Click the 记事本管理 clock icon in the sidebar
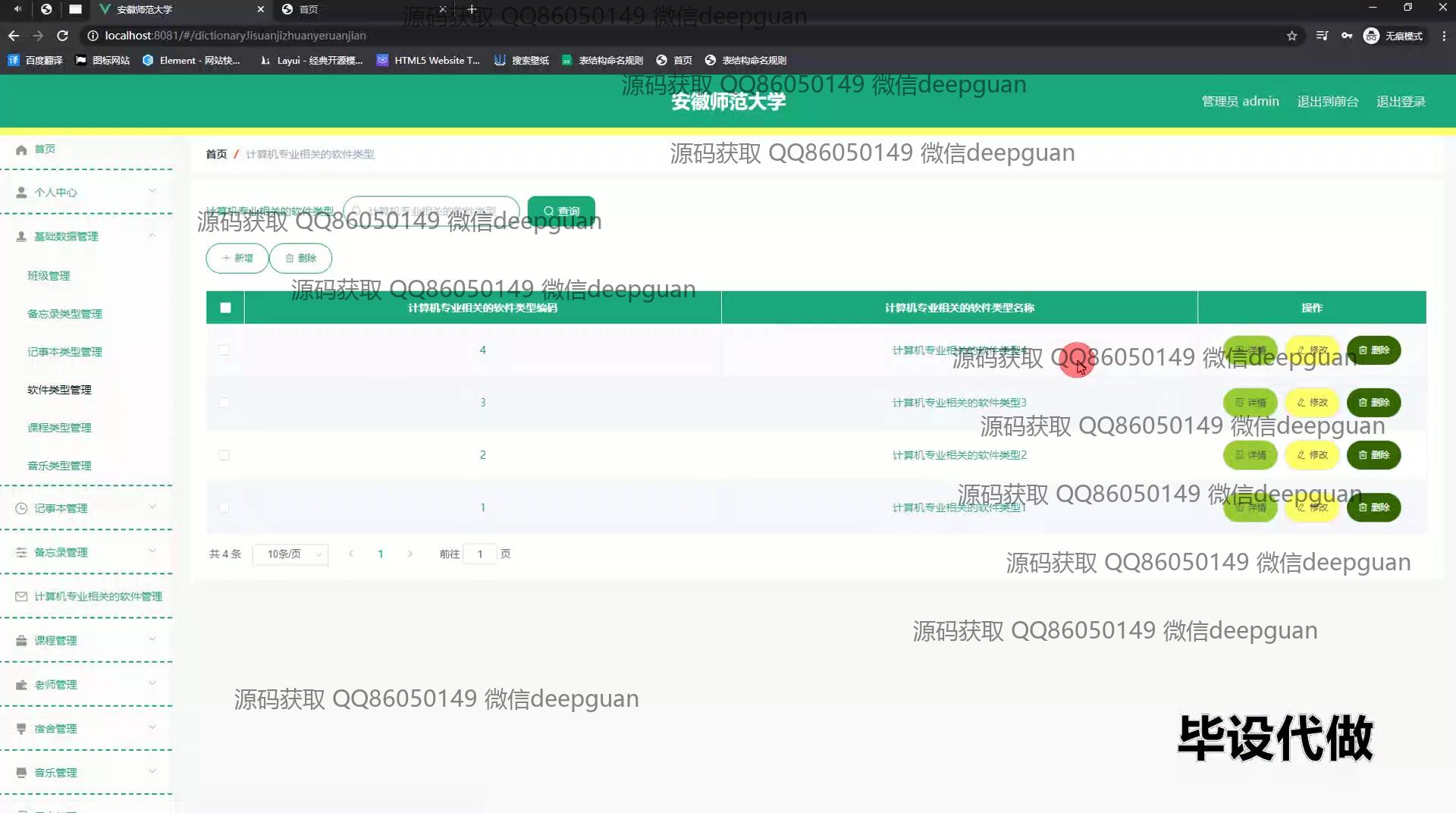Screen dimensions: 1456x813 click(21, 509)
